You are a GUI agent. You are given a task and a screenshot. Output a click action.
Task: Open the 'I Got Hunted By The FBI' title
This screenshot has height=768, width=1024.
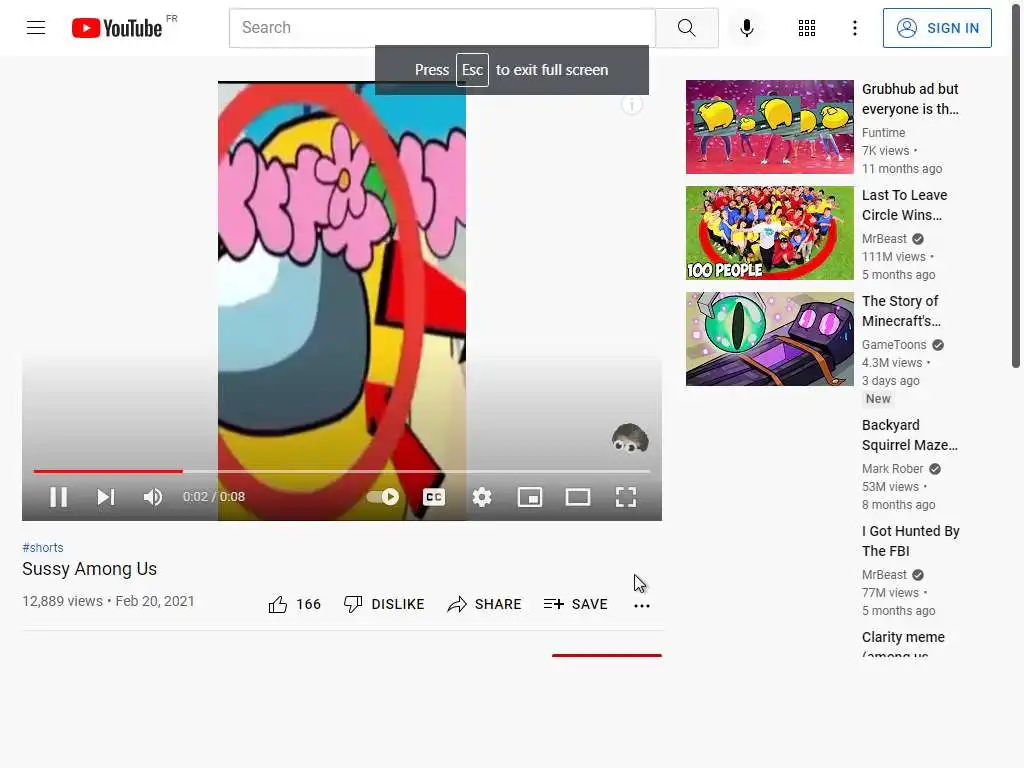pos(910,541)
